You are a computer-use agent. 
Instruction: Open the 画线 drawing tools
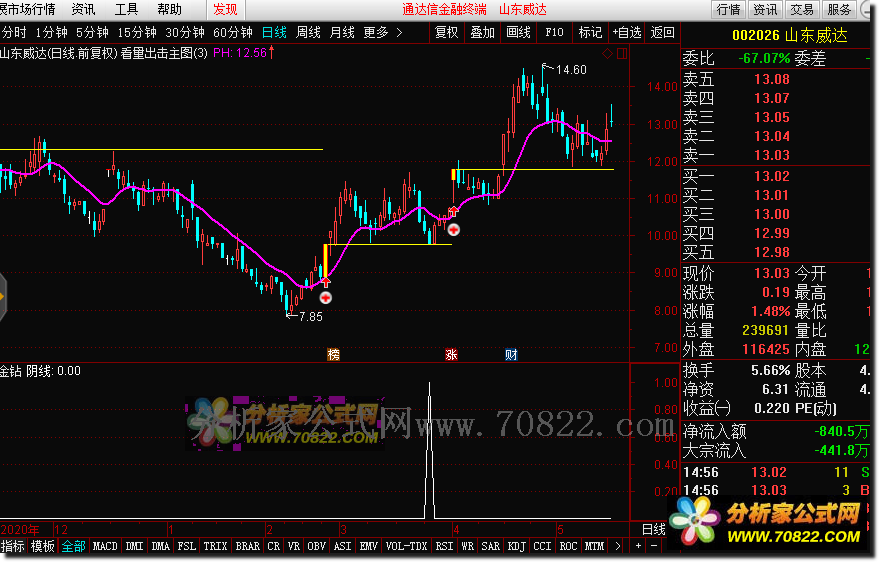tap(519, 33)
